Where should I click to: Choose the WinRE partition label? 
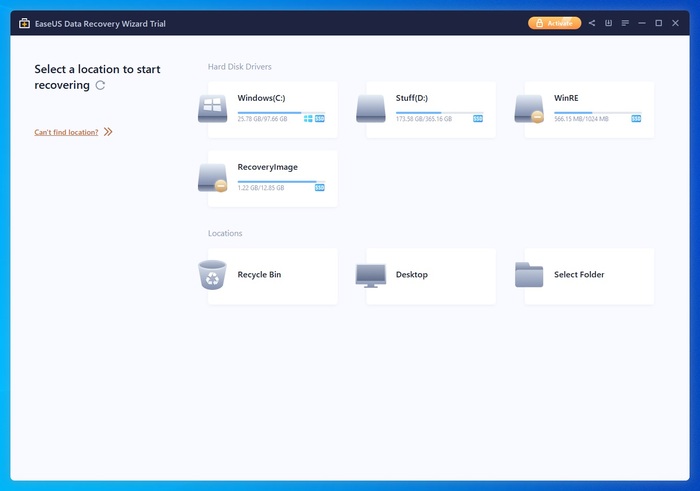(566, 98)
